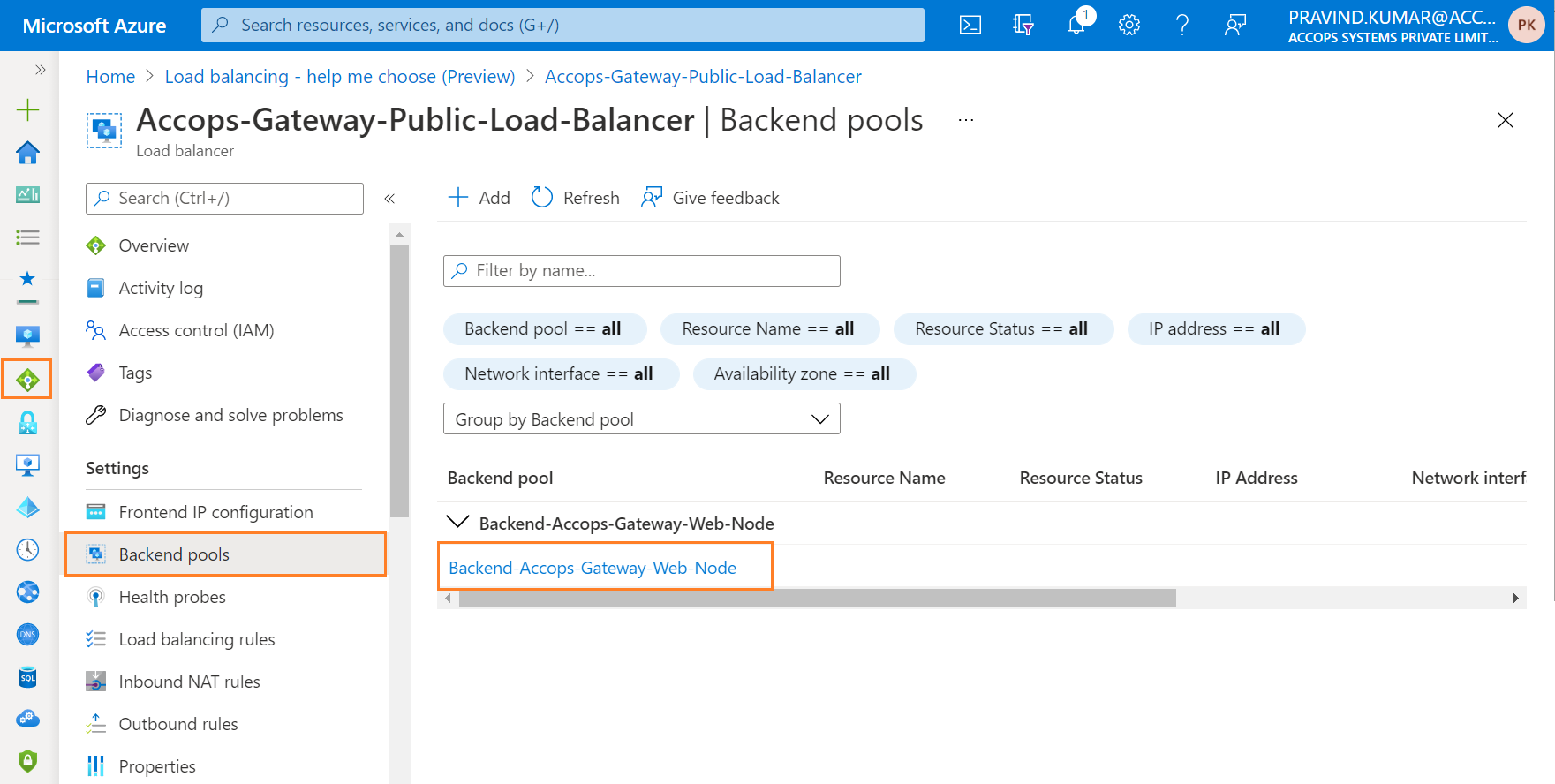Open the clock icon in sidebar
Screen dimensions: 1555x784
pyautogui.click(x=28, y=549)
